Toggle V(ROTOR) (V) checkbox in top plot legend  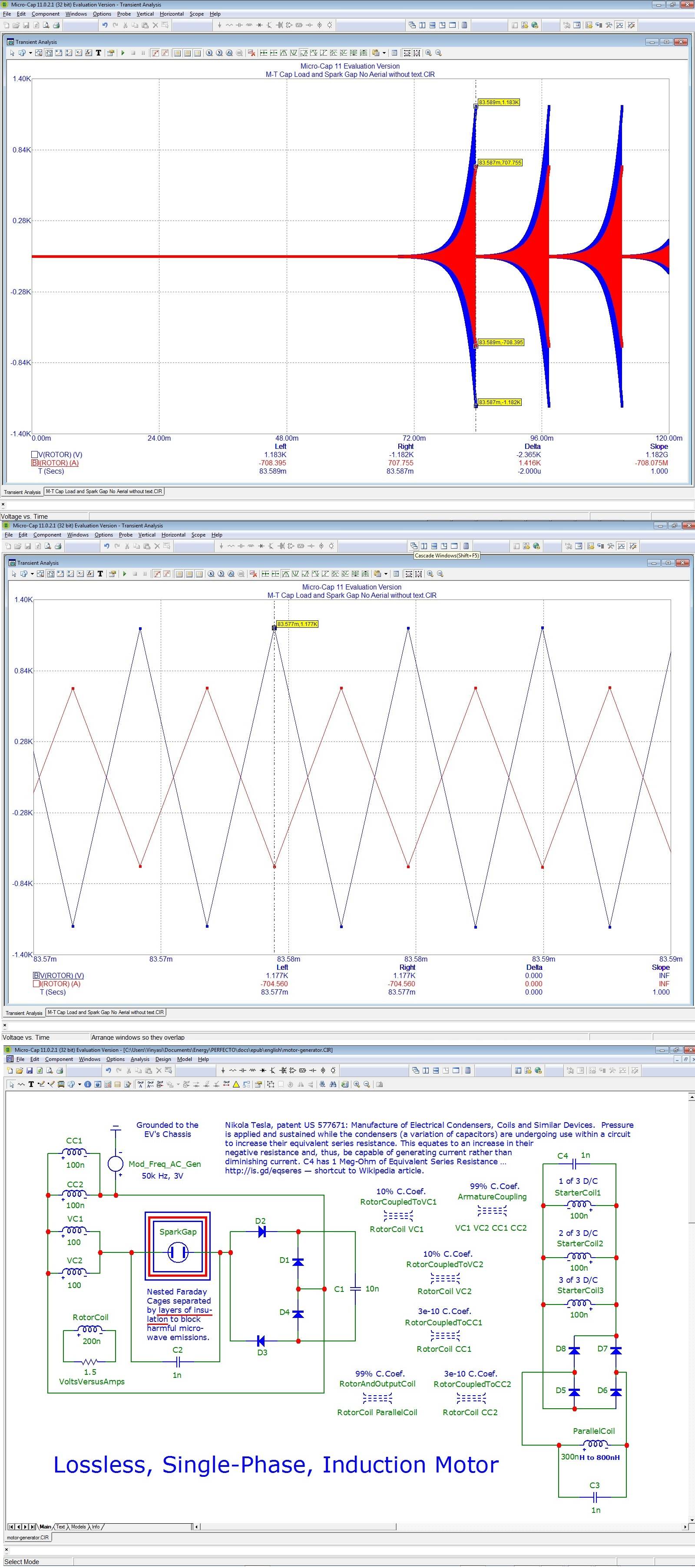(35, 455)
